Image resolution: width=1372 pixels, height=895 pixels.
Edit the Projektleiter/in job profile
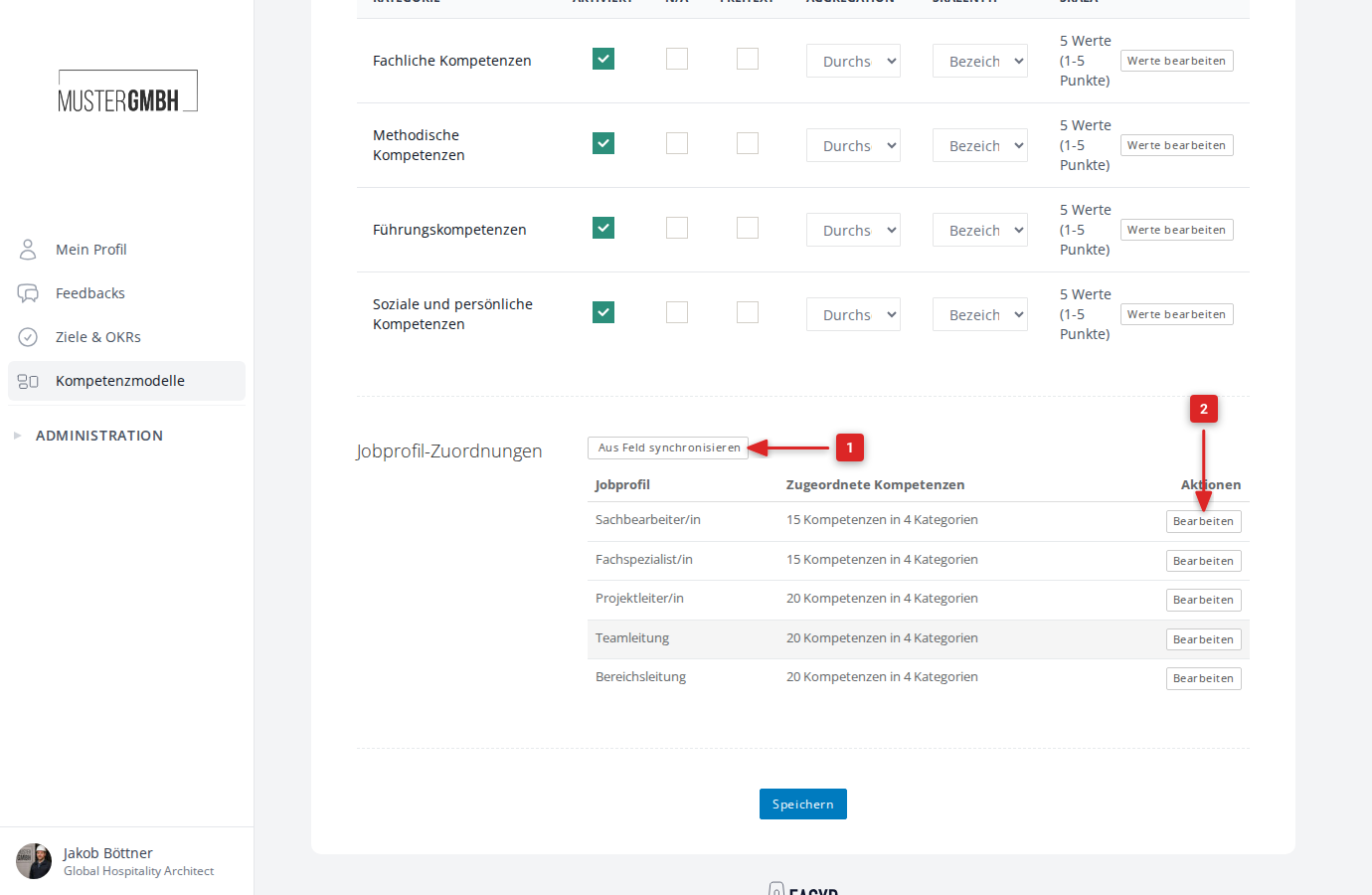pyautogui.click(x=1203, y=600)
